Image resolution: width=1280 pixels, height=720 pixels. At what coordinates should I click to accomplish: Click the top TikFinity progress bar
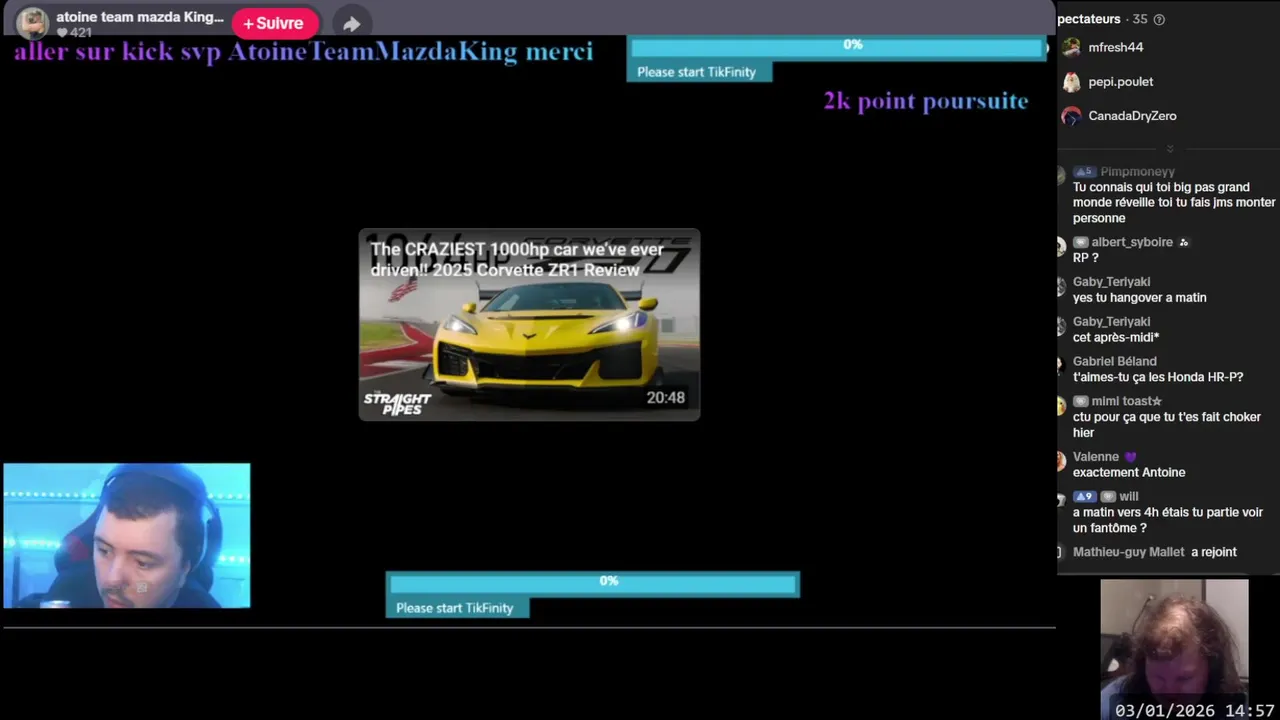tap(837, 46)
